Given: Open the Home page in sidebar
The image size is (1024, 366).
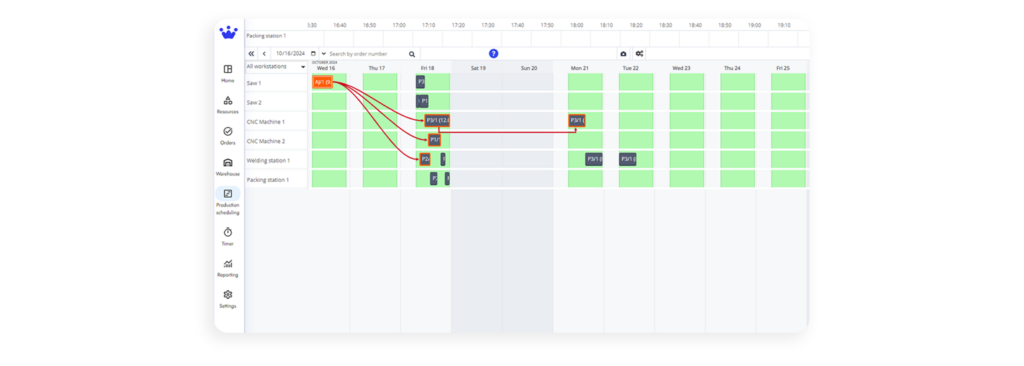Looking at the screenshot, I should point(228,73).
